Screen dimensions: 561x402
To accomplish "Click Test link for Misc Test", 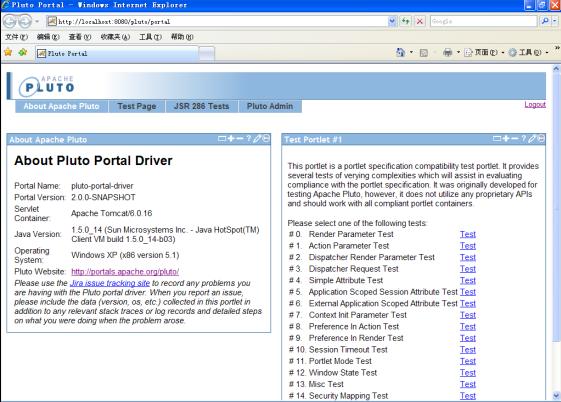I will pos(468,384).
